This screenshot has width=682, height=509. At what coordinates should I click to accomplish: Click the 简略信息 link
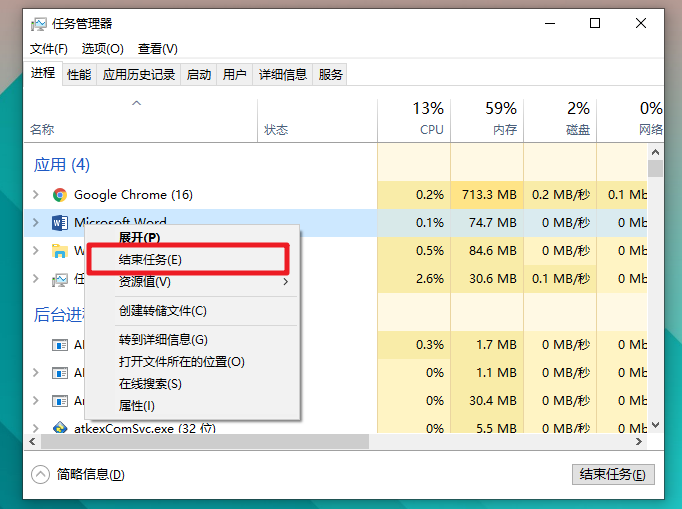click(x=84, y=474)
